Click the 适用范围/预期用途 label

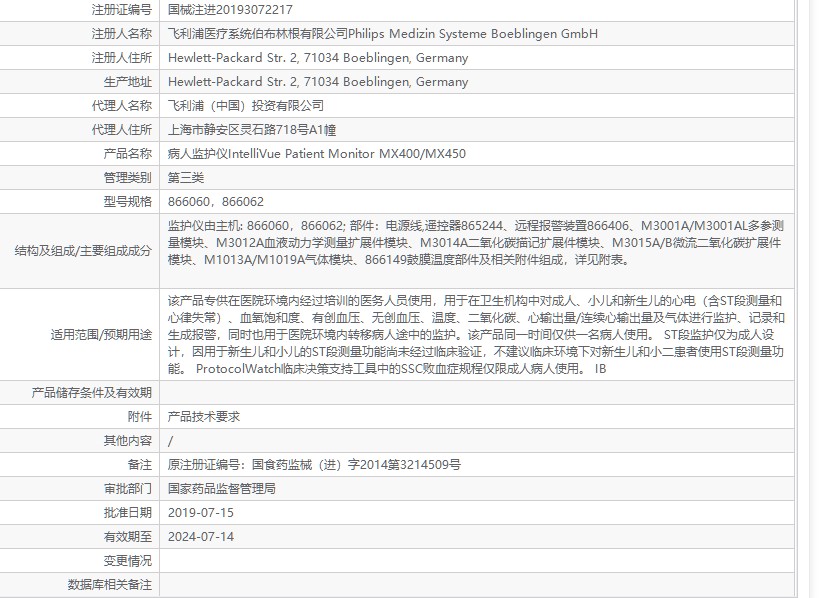(101, 335)
